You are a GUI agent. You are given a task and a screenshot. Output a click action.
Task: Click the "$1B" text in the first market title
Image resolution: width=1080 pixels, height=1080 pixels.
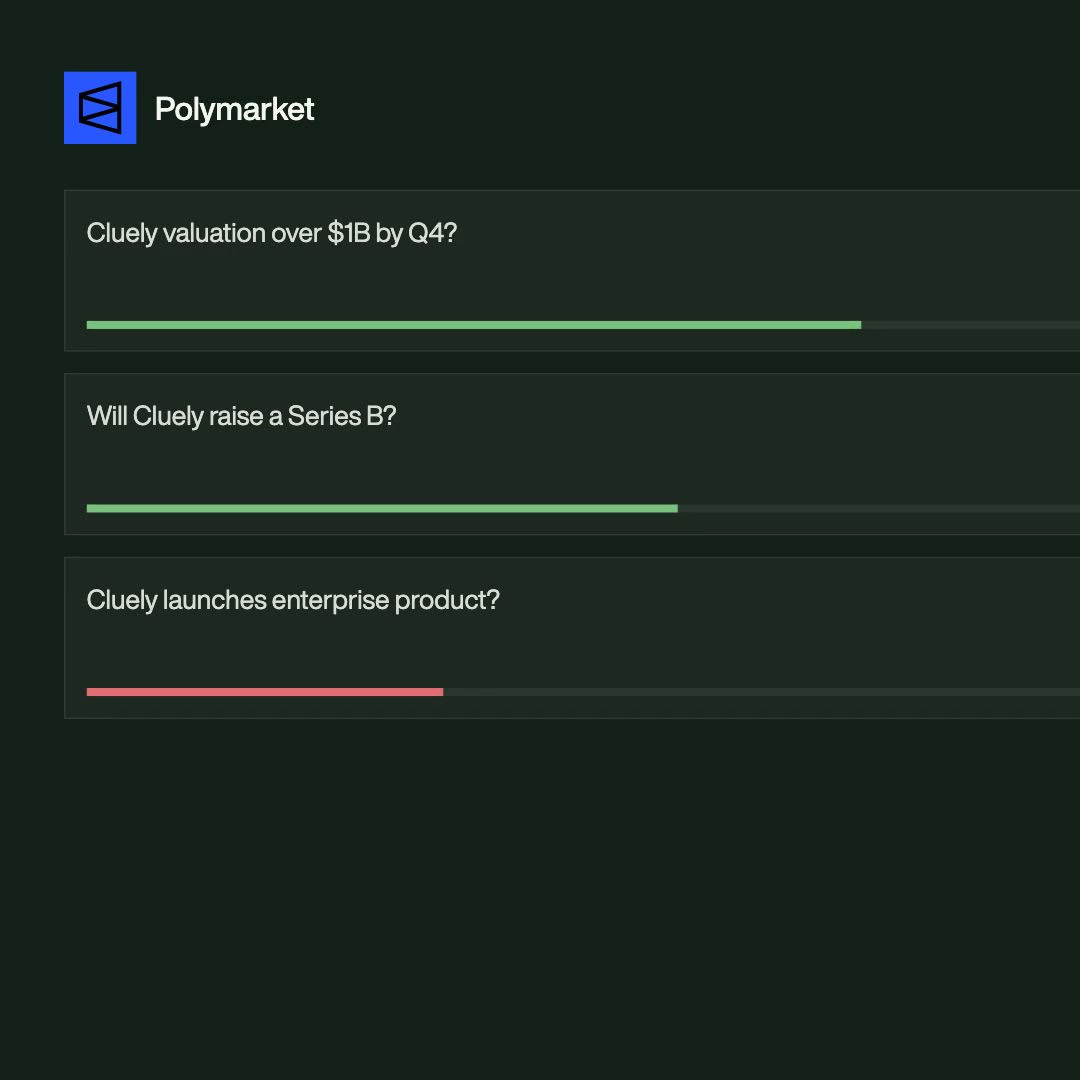[349, 233]
